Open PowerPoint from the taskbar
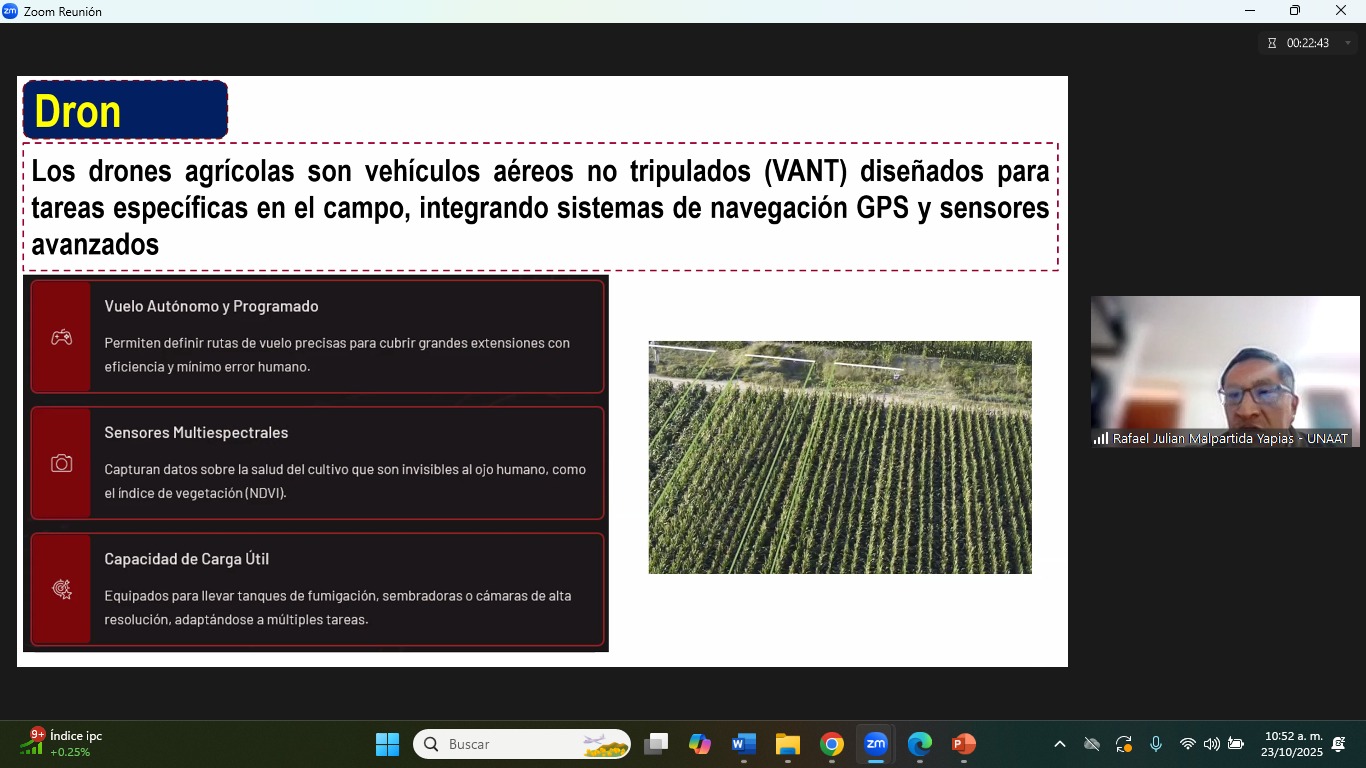1366x768 pixels. tap(963, 744)
